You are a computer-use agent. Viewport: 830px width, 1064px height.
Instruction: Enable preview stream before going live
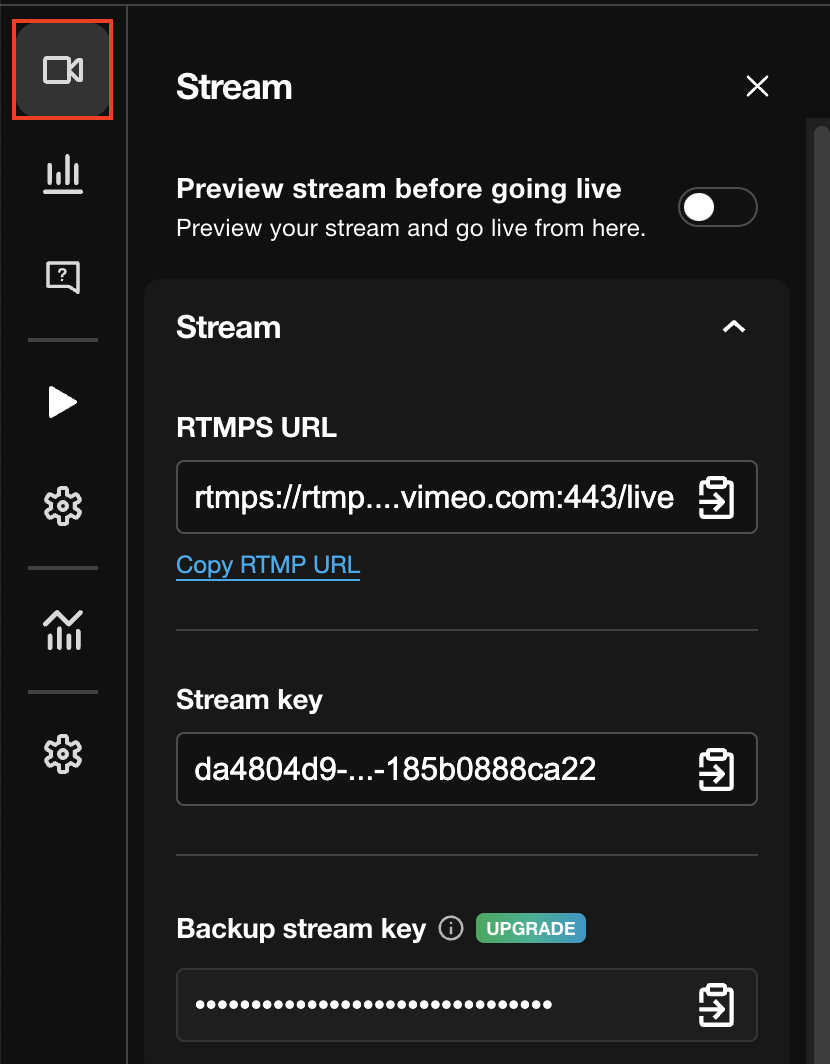tap(717, 206)
